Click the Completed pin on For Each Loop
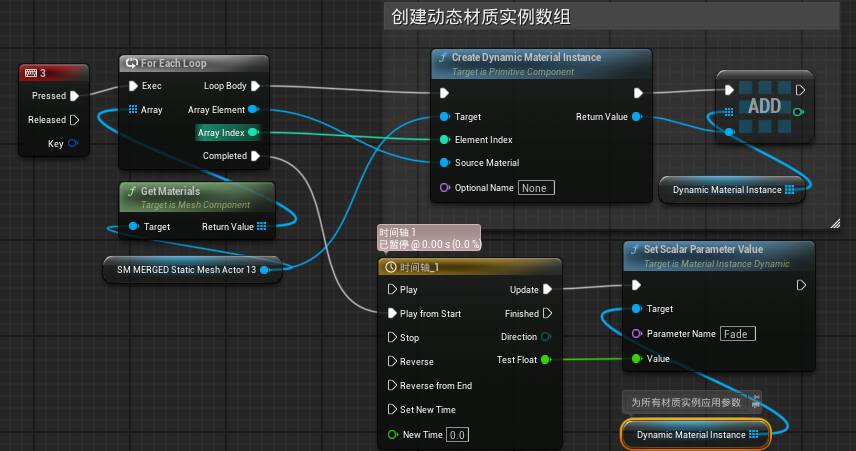Image resolution: width=856 pixels, height=451 pixels. (x=255, y=156)
